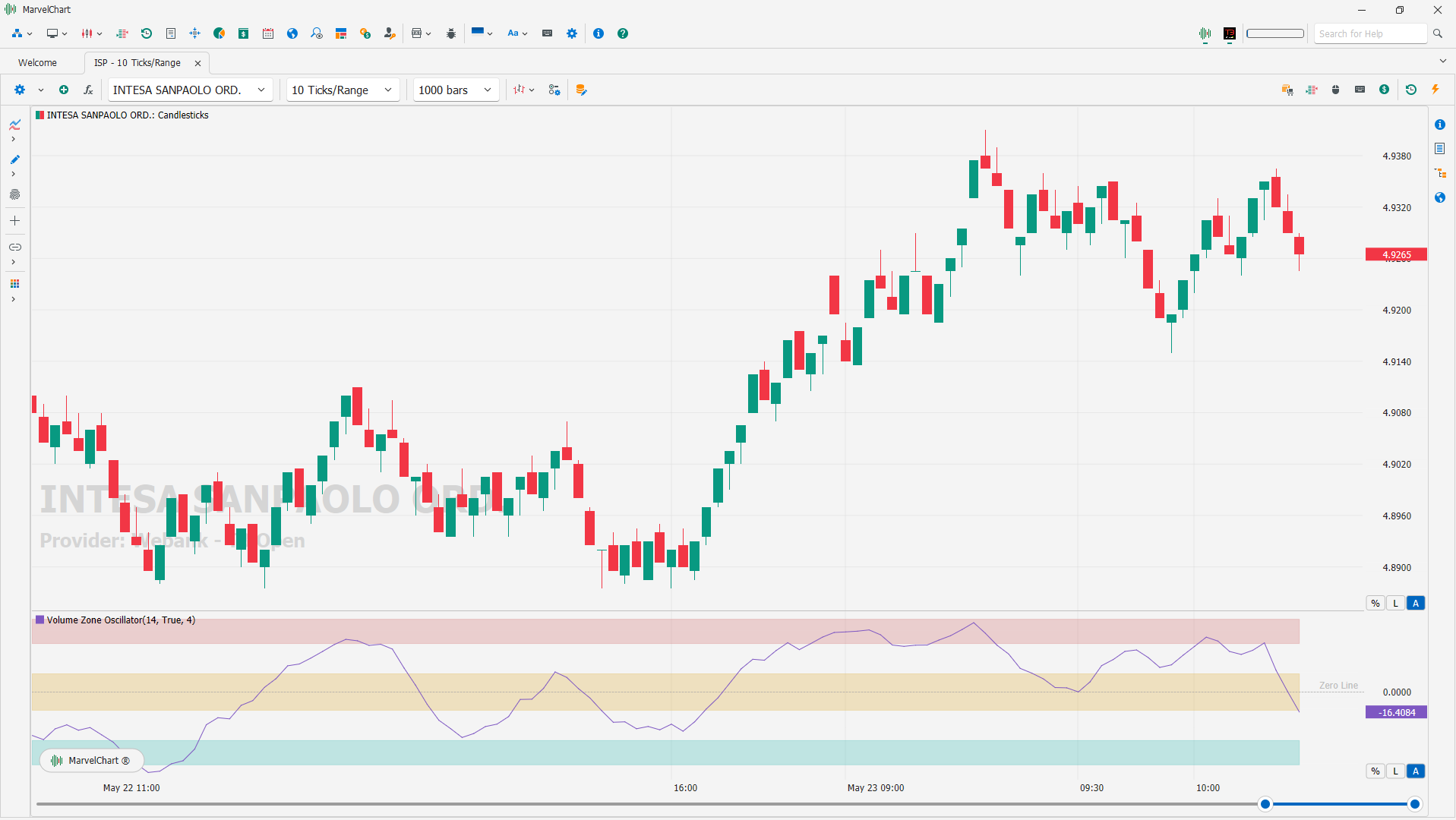Toggle L scale on oscillator pane
1456x820 pixels.
[1395, 771]
